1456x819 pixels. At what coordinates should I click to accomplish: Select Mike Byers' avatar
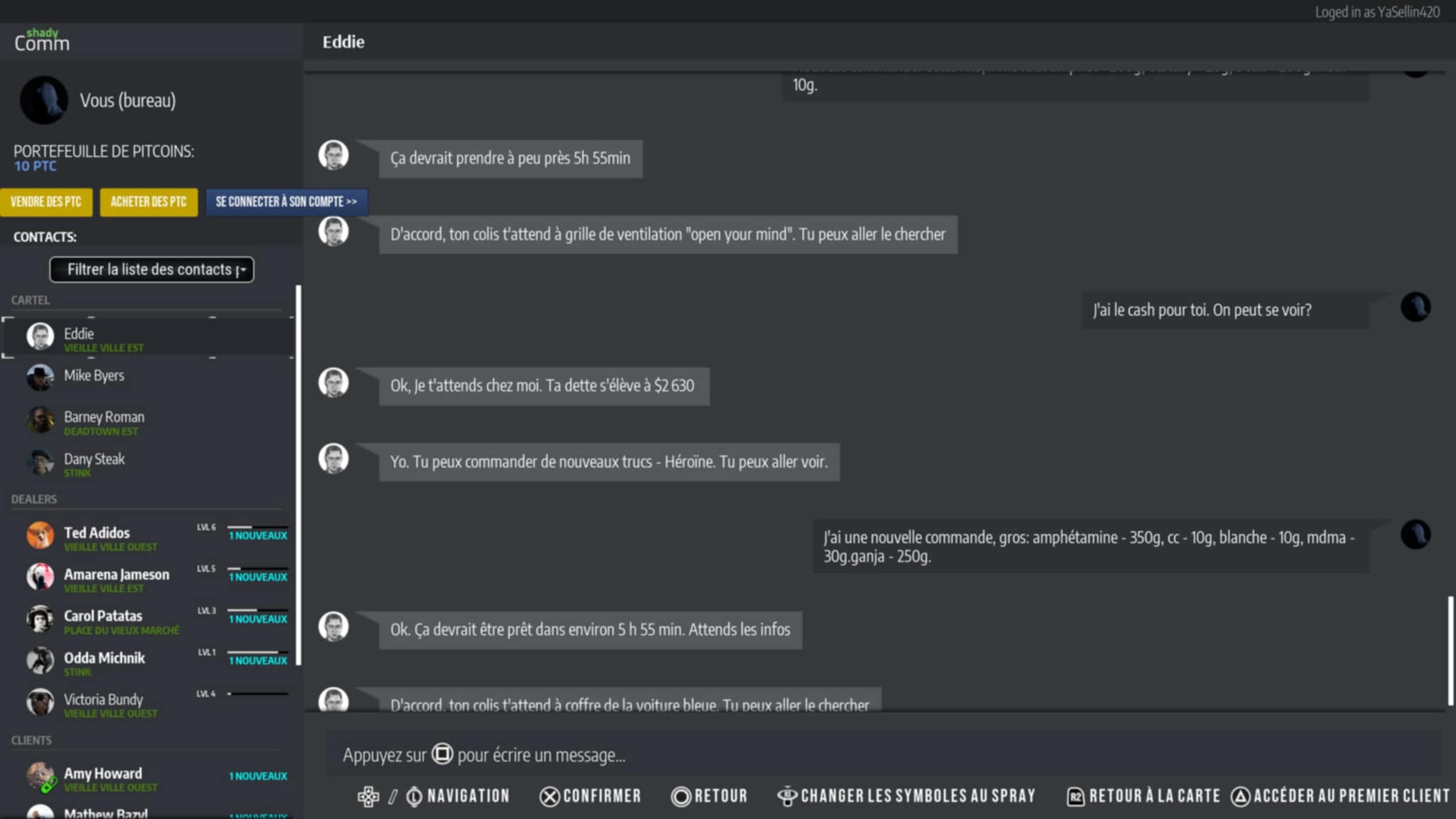pyautogui.click(x=41, y=378)
